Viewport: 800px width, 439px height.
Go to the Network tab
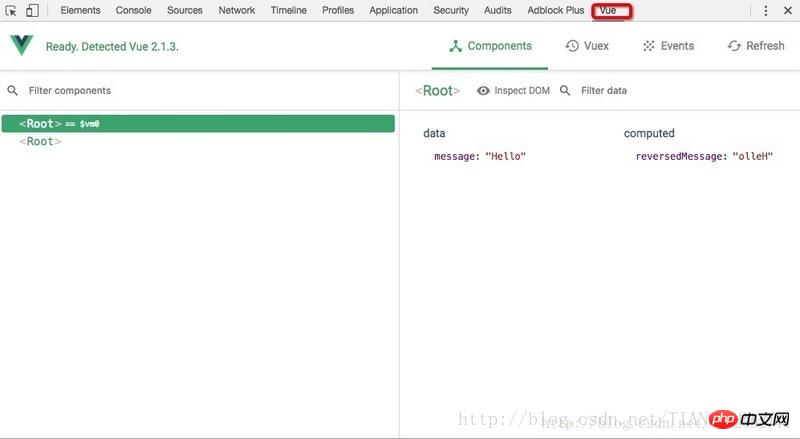[x=237, y=10]
